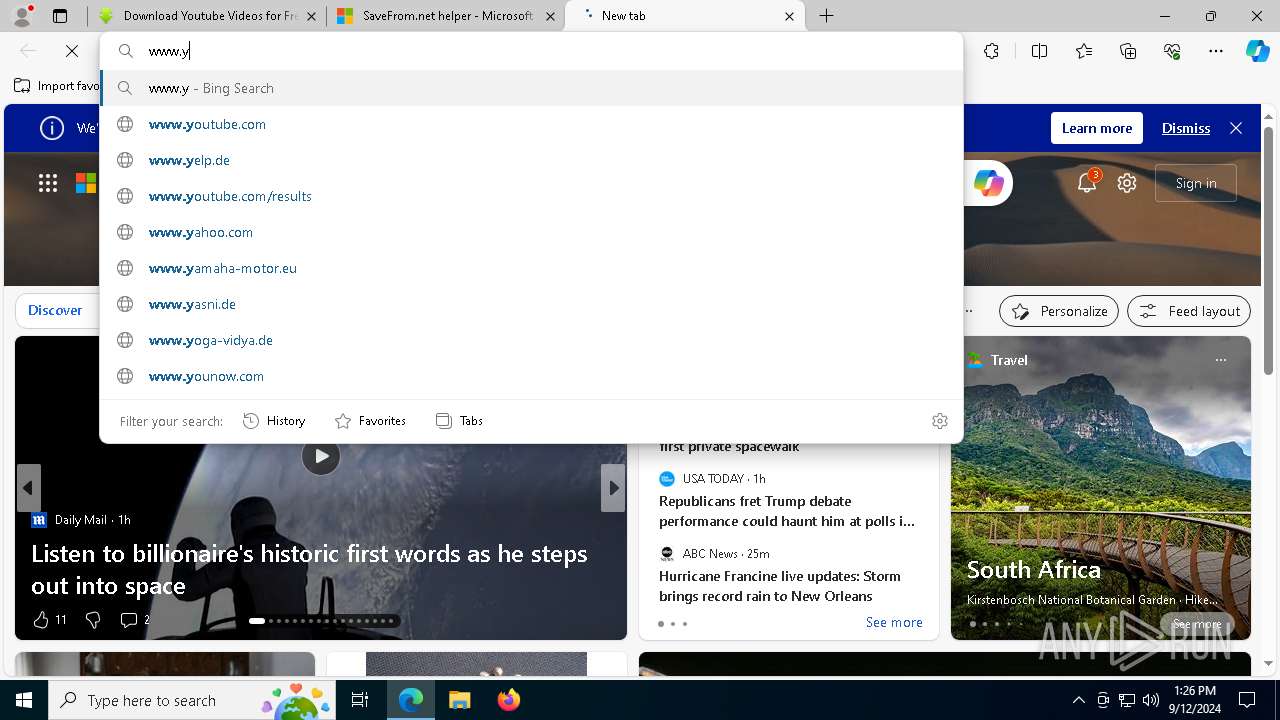
Task: Open File Explorer from taskbar
Action: [459, 700]
